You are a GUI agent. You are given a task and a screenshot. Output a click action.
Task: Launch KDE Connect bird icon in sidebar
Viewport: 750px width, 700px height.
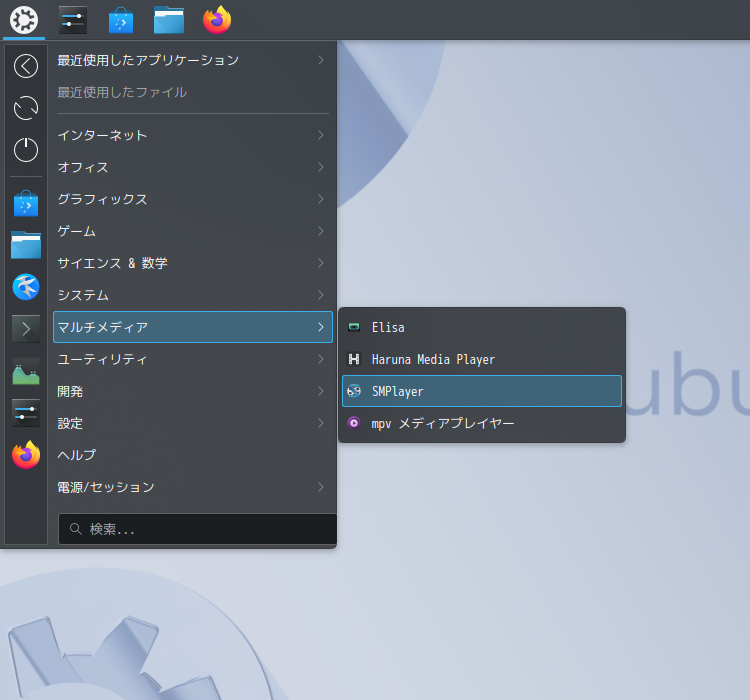click(x=26, y=287)
